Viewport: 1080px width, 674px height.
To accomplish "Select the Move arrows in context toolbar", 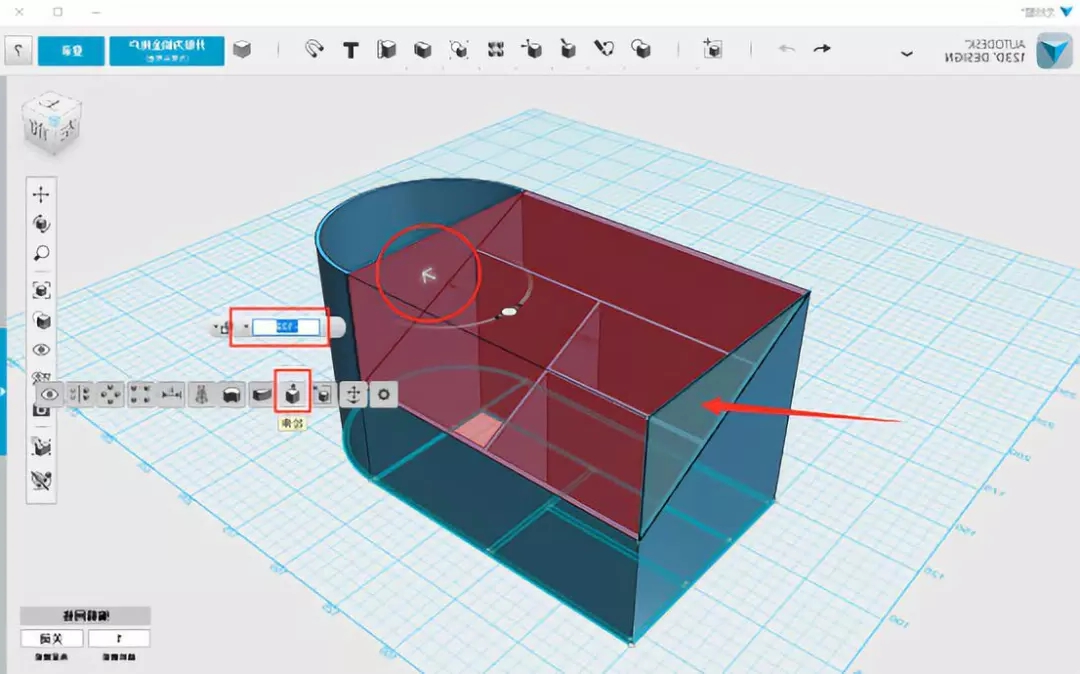I will coord(353,394).
